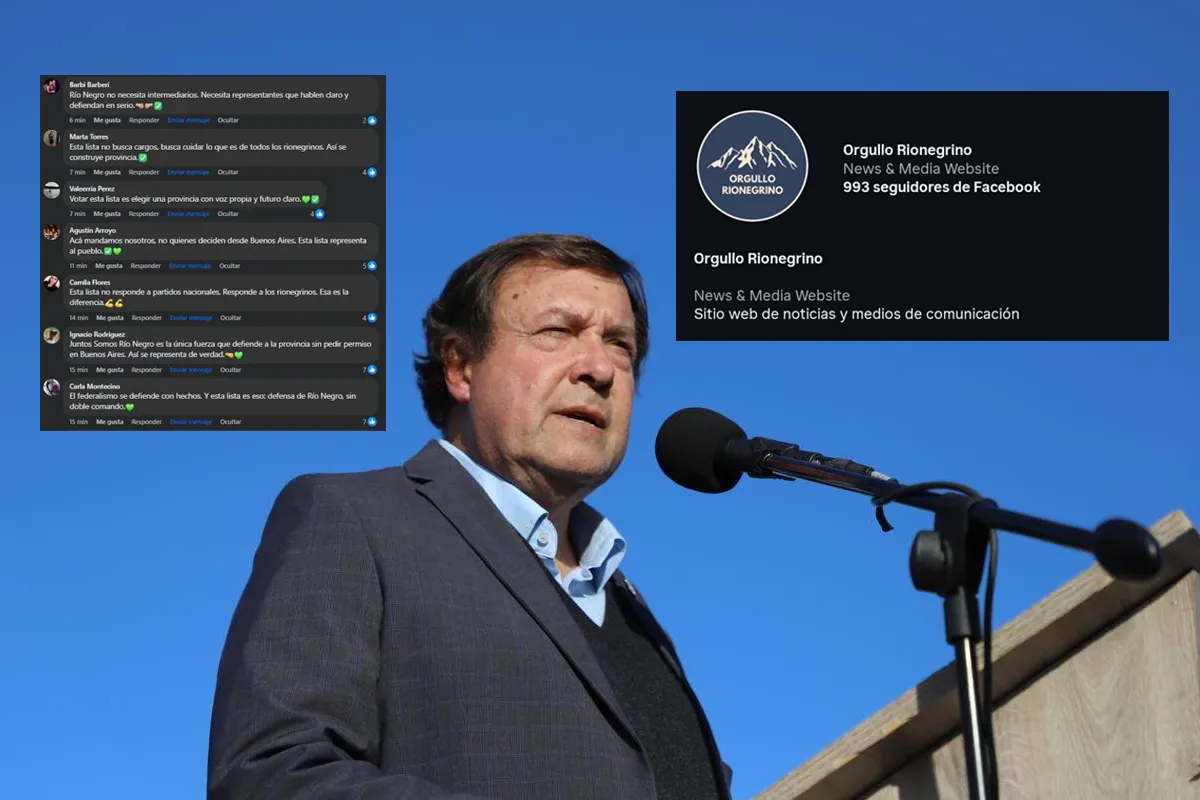Image resolution: width=1200 pixels, height=800 pixels.
Task: Click 'Sitio web de noticias y medios de comunicación'
Action: (x=857, y=314)
